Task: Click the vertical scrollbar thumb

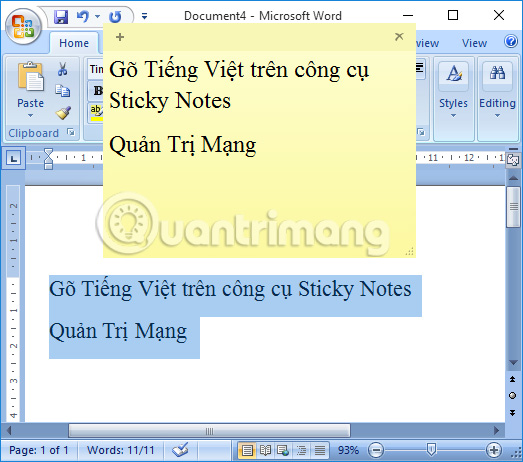Action: tap(513, 207)
